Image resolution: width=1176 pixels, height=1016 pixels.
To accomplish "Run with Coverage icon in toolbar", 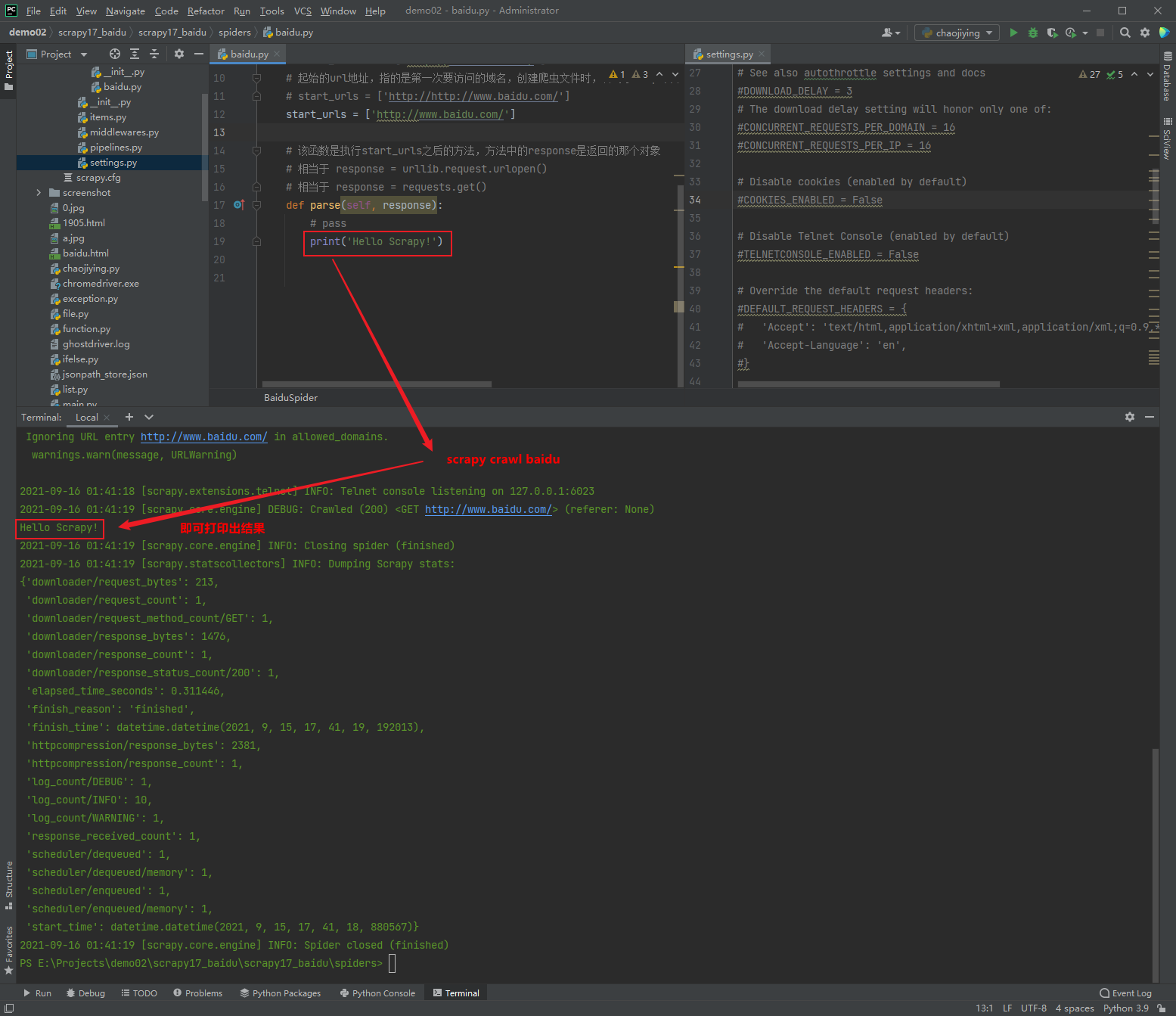I will [1051, 33].
